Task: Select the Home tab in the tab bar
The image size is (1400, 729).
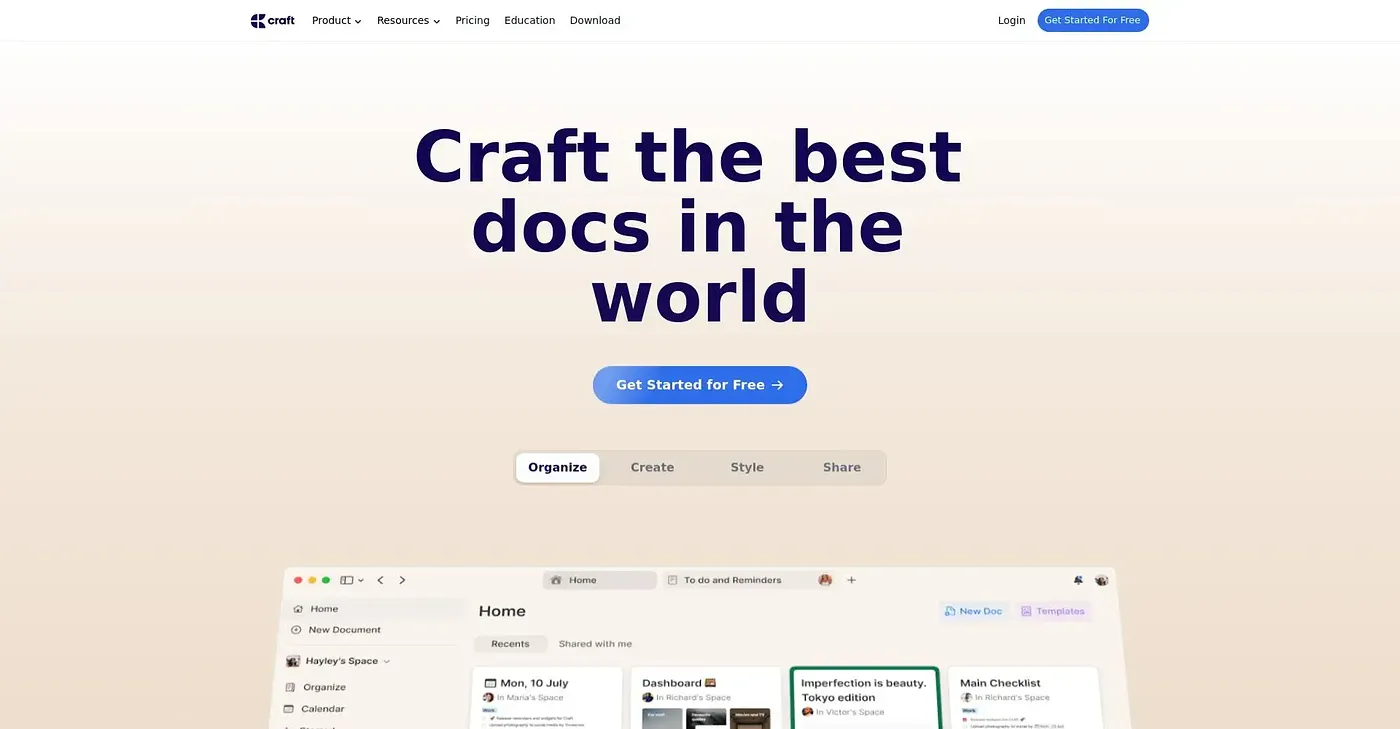Action: point(600,580)
